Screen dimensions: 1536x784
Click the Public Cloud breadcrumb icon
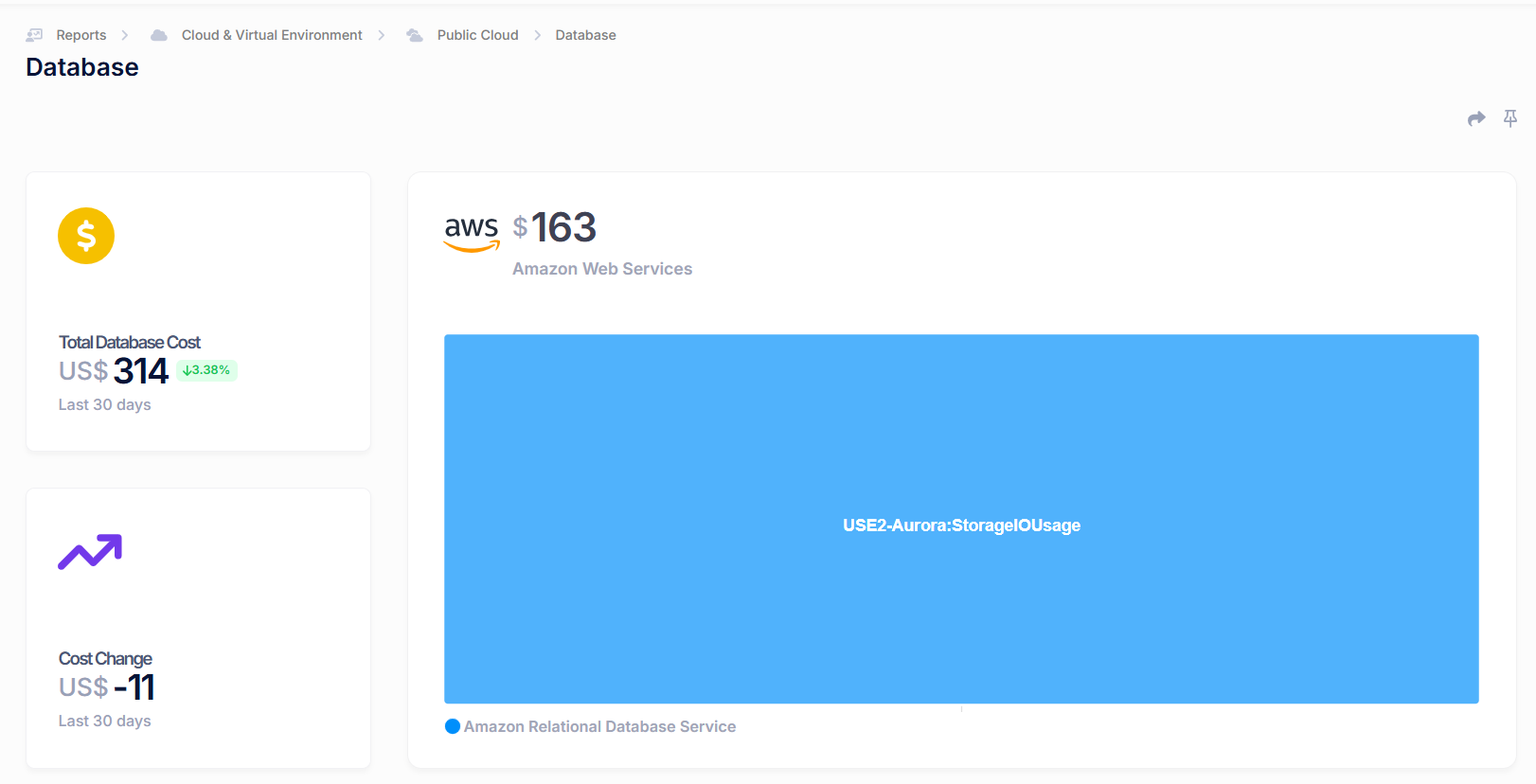415,35
